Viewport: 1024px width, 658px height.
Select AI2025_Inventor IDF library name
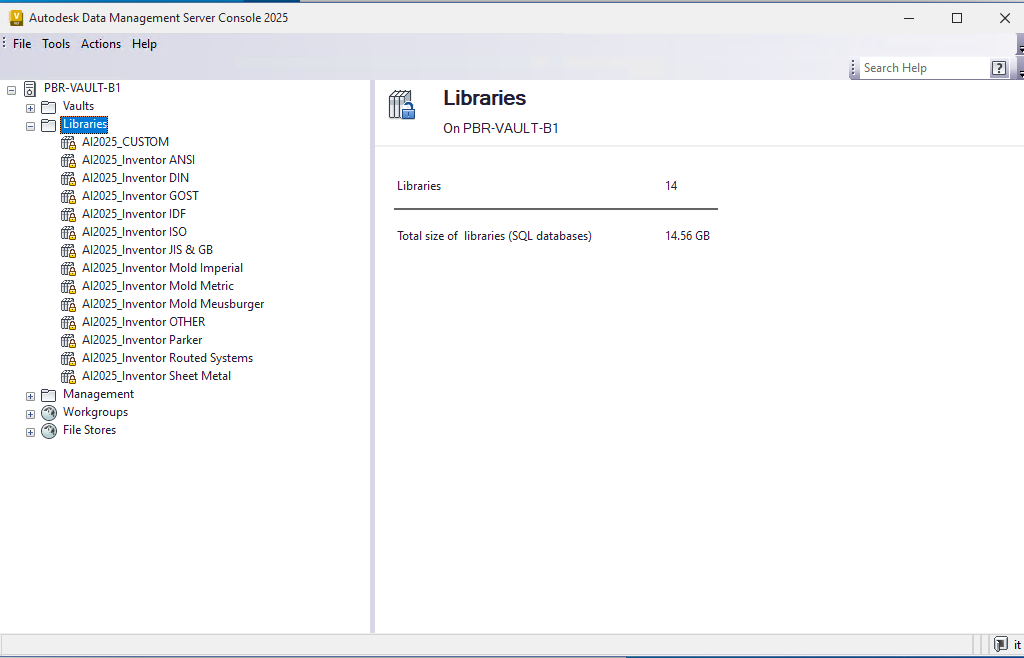pyautogui.click(x=134, y=213)
